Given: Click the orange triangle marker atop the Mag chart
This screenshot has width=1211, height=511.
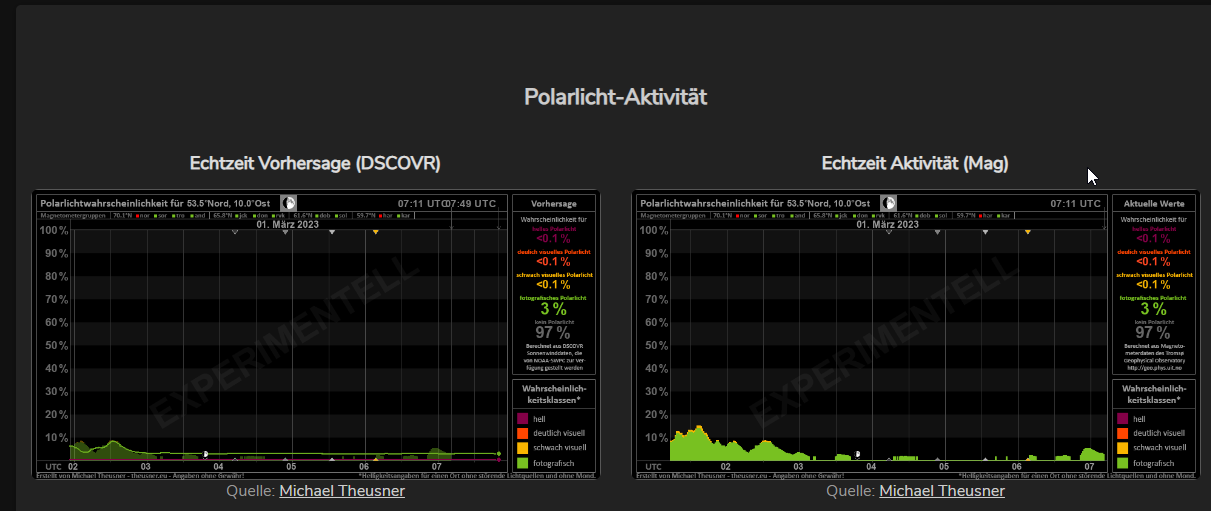Looking at the screenshot, I should [x=1027, y=232].
